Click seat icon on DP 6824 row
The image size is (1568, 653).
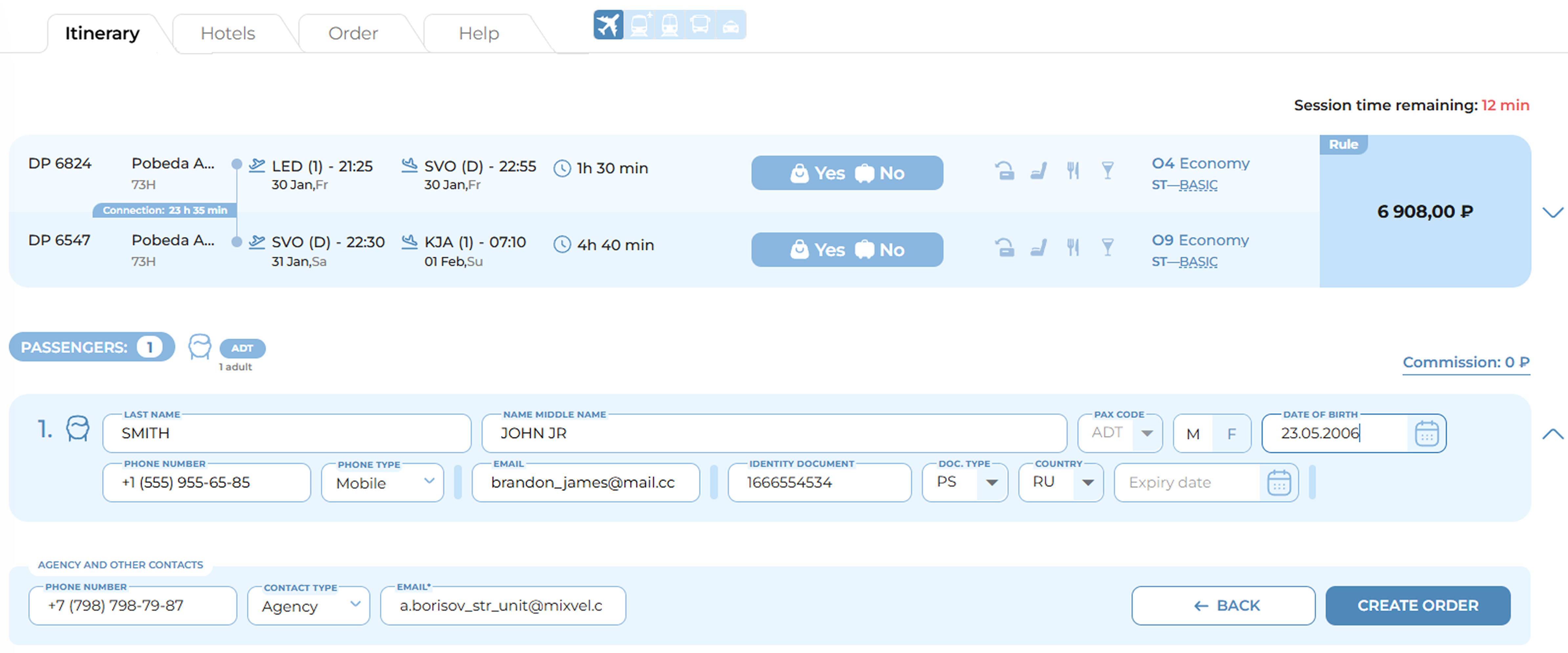click(1038, 170)
